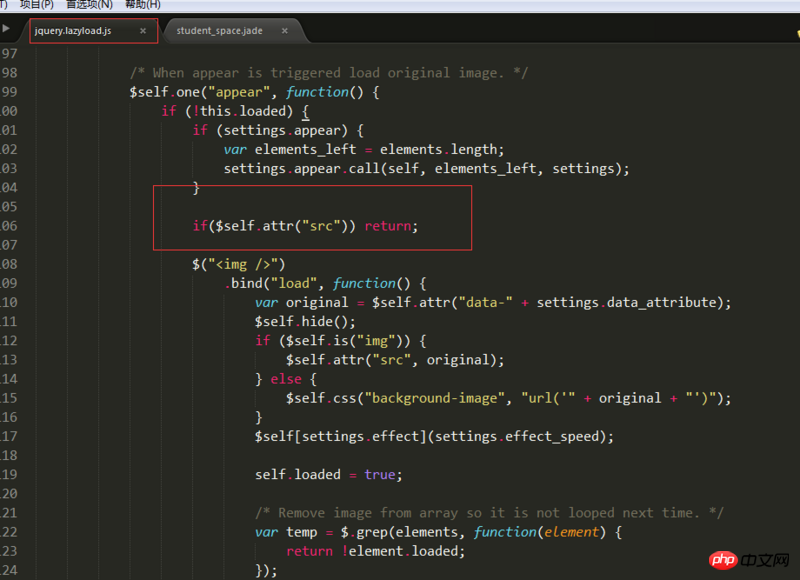800x580 pixels.
Task: Click 'return !element.loaded;' statement
Action: coord(376,551)
